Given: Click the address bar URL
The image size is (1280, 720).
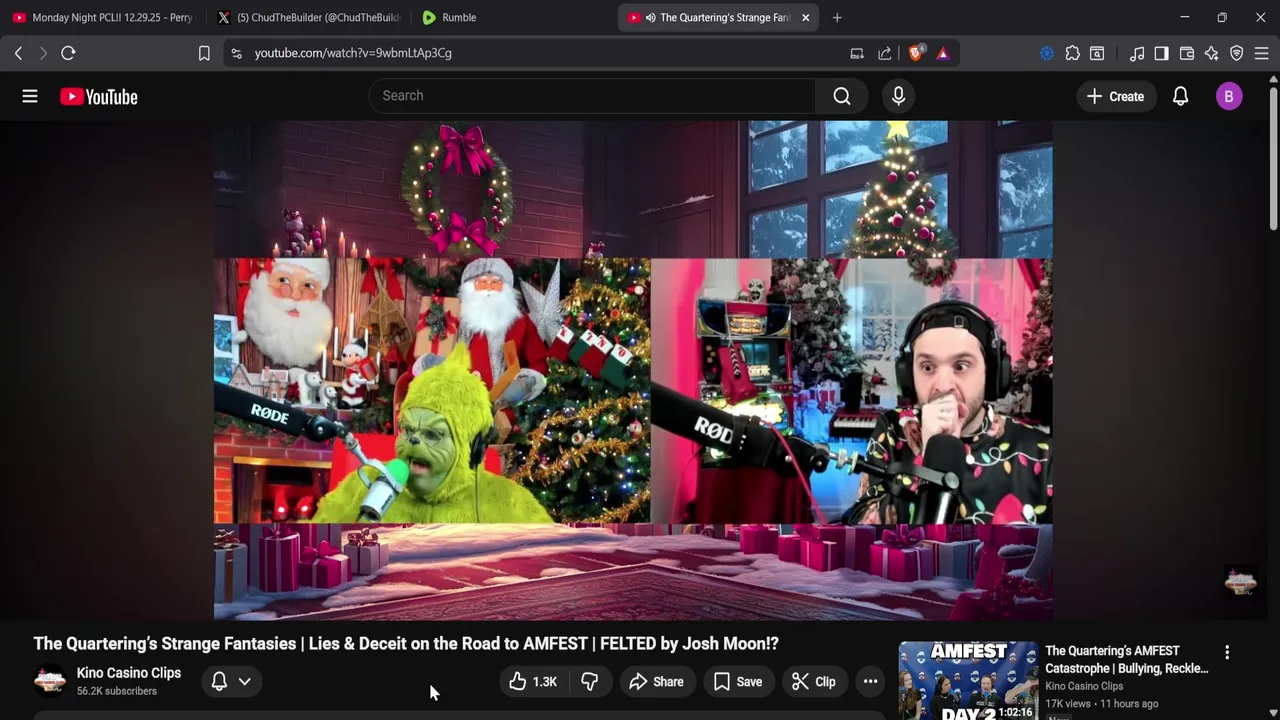Looking at the screenshot, I should [353, 53].
